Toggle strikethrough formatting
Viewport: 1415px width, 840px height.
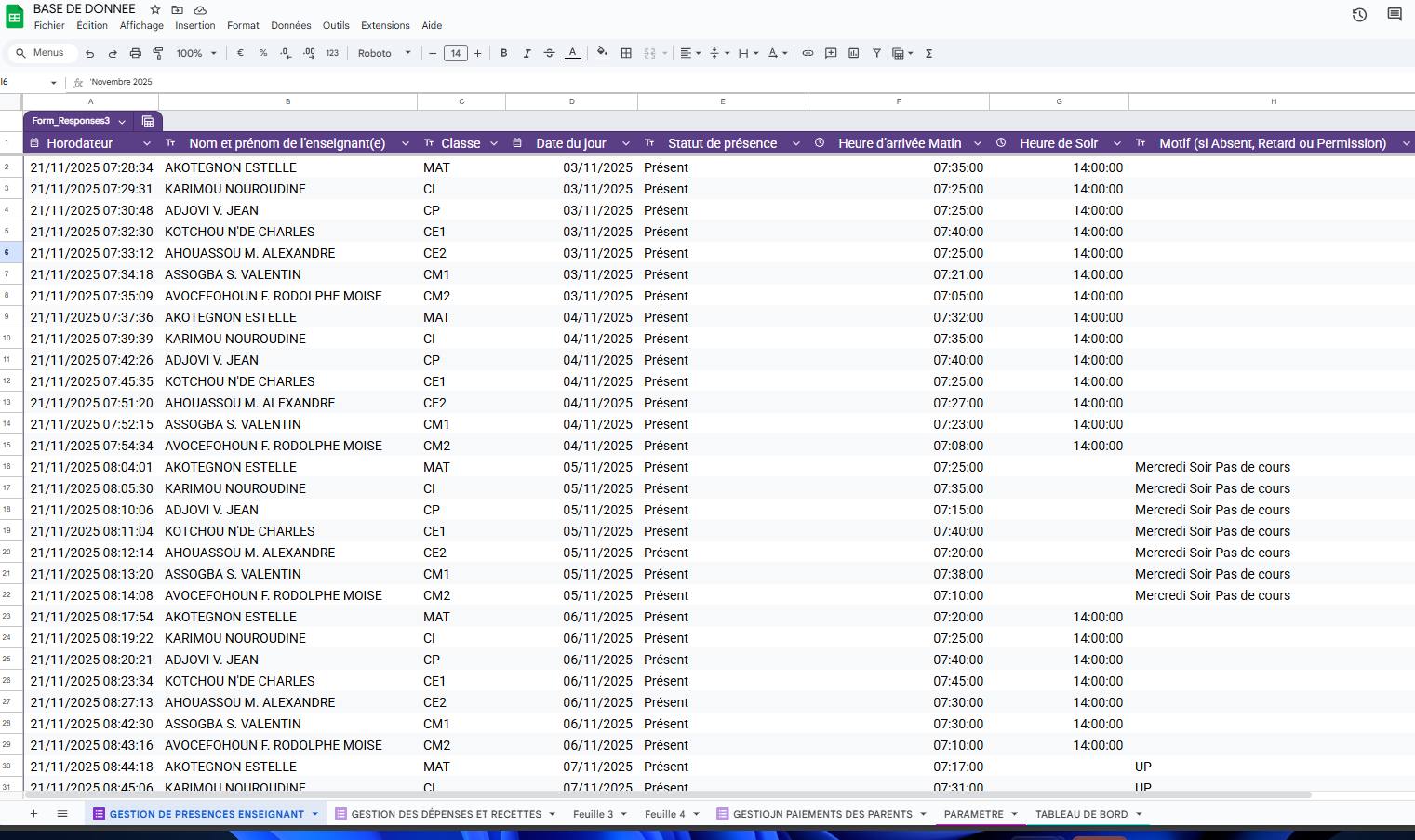550,53
